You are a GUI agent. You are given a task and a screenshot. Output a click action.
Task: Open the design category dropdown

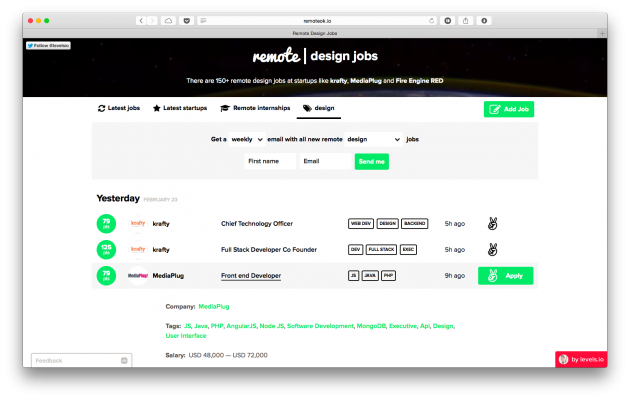pos(373,140)
